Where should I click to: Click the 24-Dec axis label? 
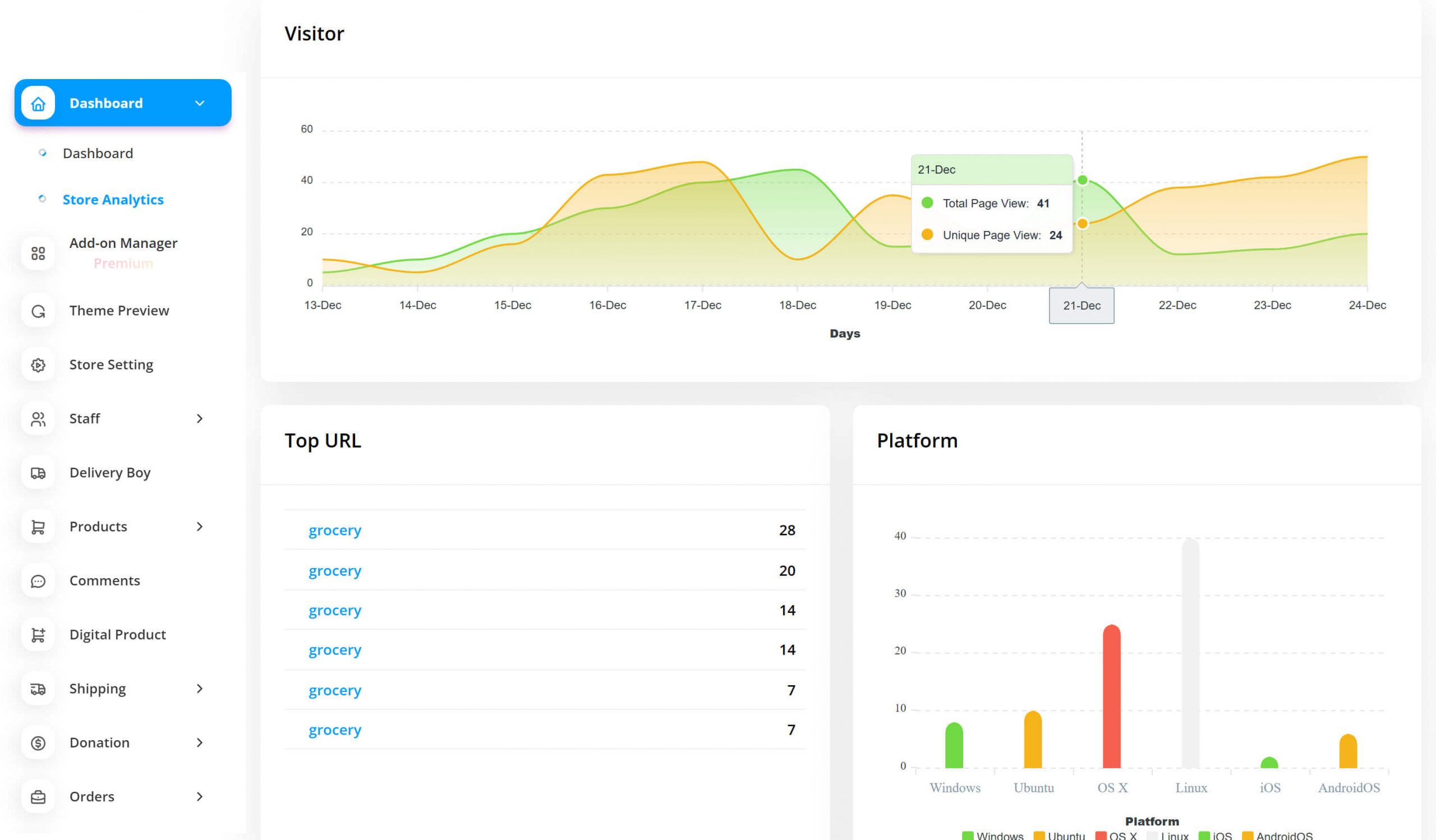(x=1368, y=305)
